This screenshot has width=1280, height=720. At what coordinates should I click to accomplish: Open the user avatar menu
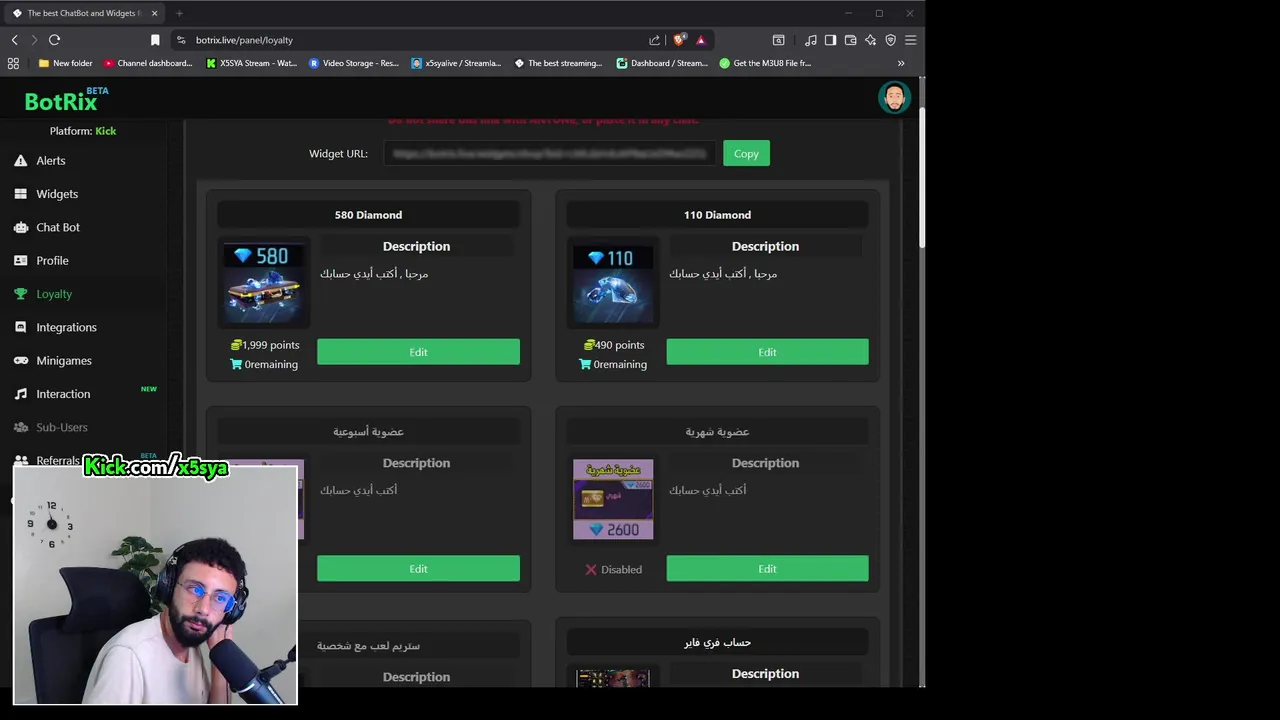[x=894, y=98]
